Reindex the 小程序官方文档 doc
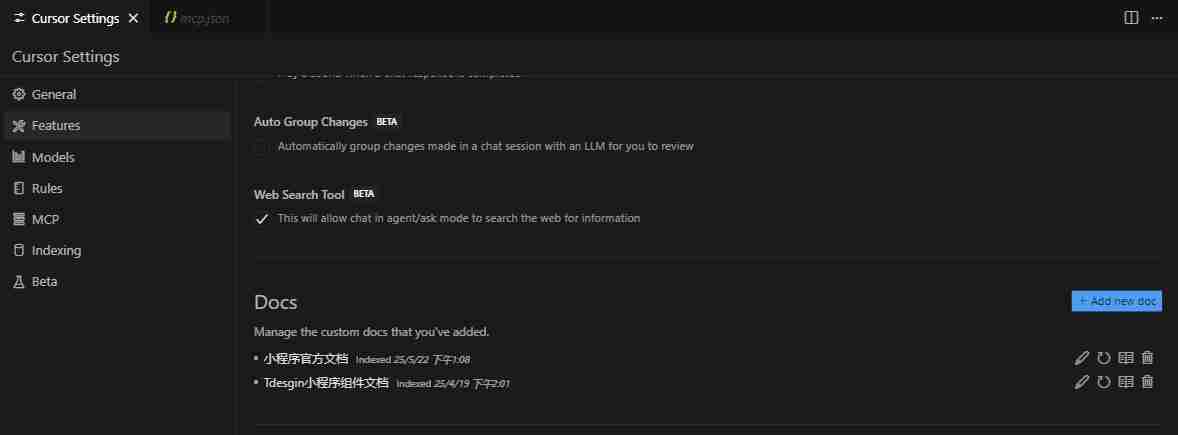The image size is (1178, 435). 1103,358
